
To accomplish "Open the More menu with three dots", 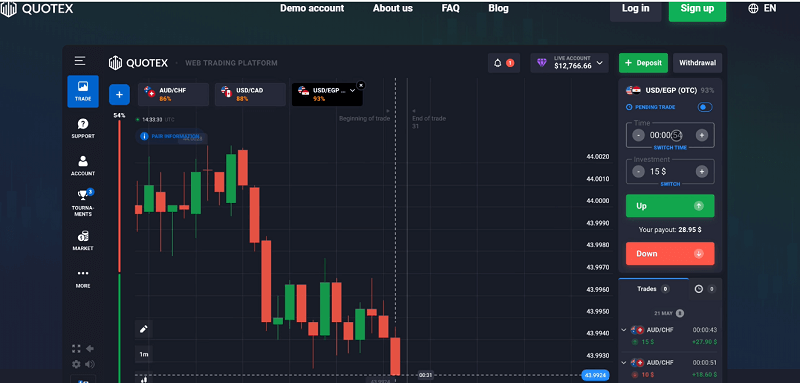I will 83,278.
